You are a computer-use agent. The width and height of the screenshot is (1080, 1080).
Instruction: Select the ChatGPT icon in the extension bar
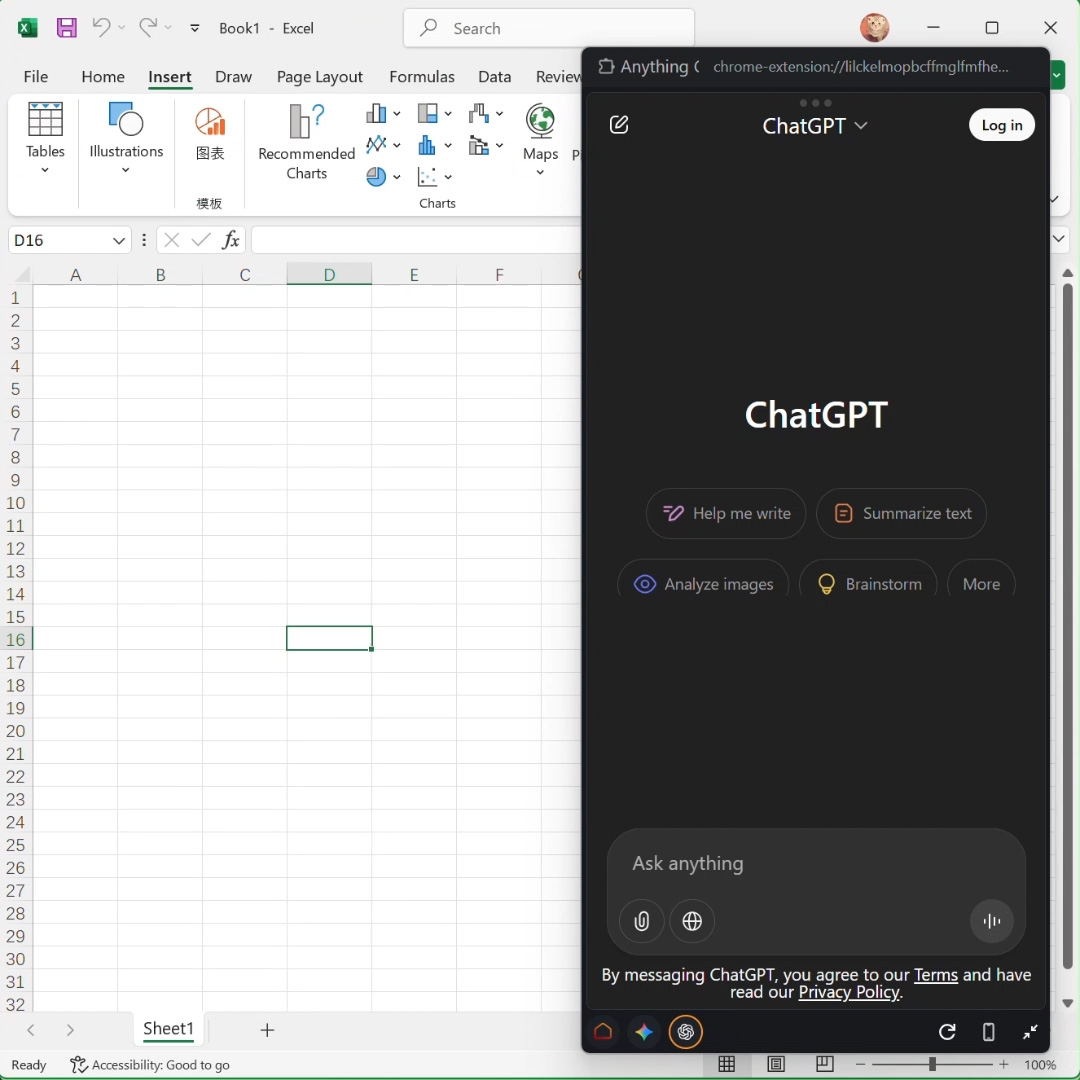[686, 1032]
